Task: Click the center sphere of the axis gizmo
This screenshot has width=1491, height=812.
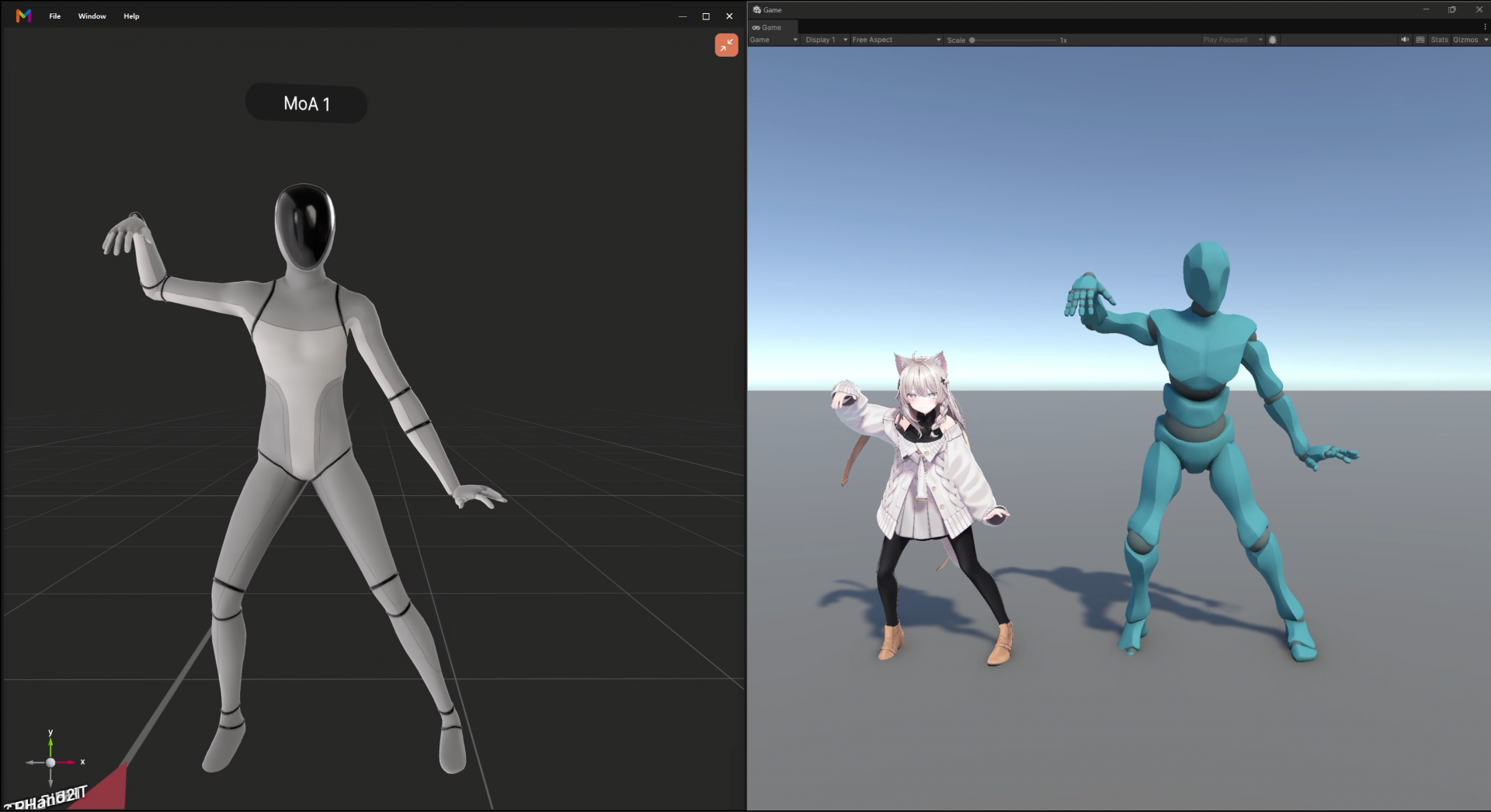Action: point(50,762)
